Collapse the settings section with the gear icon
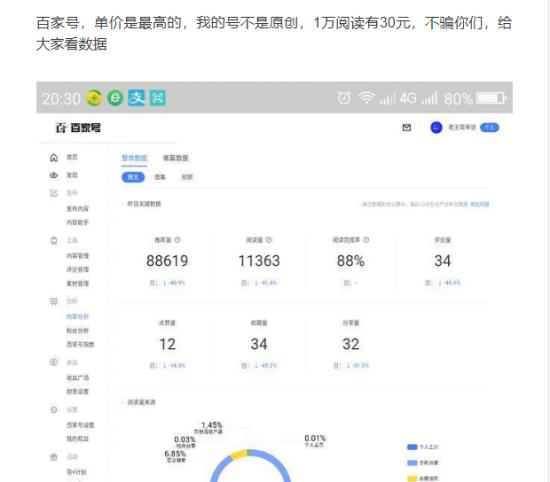The height and width of the screenshot is (482, 550). tap(54, 410)
